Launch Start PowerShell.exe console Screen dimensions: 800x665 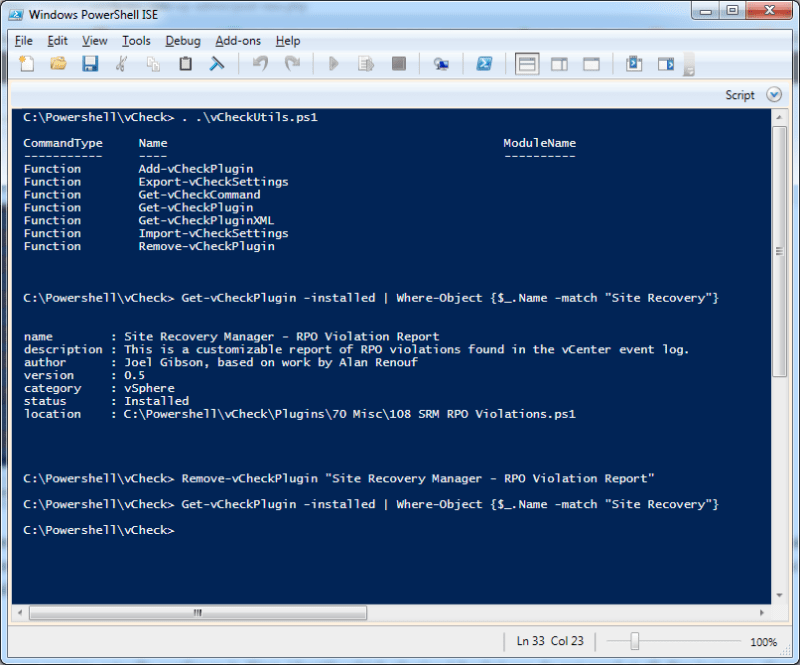point(484,63)
